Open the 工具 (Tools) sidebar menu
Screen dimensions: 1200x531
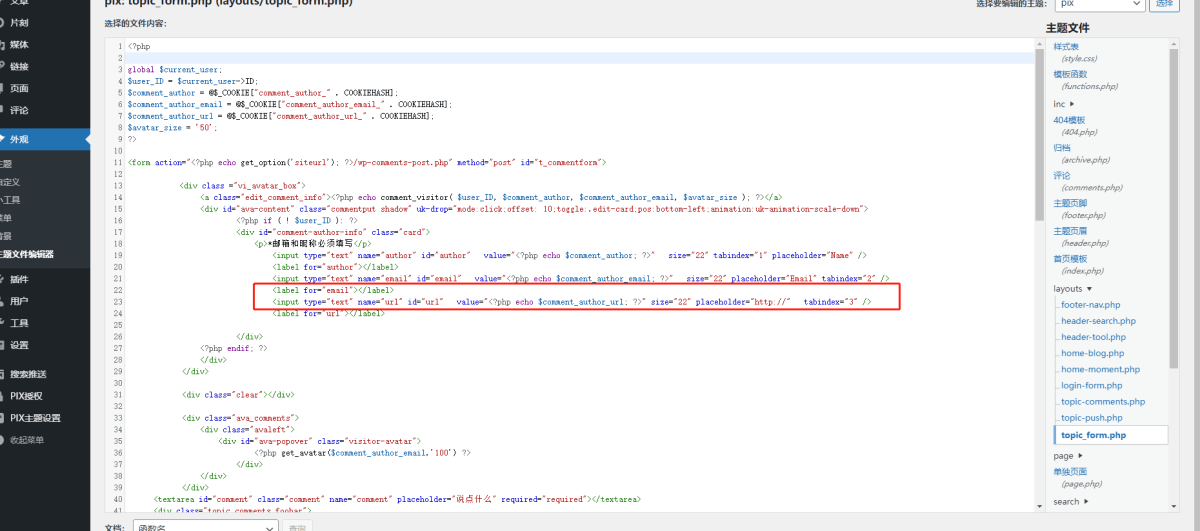[x=19, y=323]
